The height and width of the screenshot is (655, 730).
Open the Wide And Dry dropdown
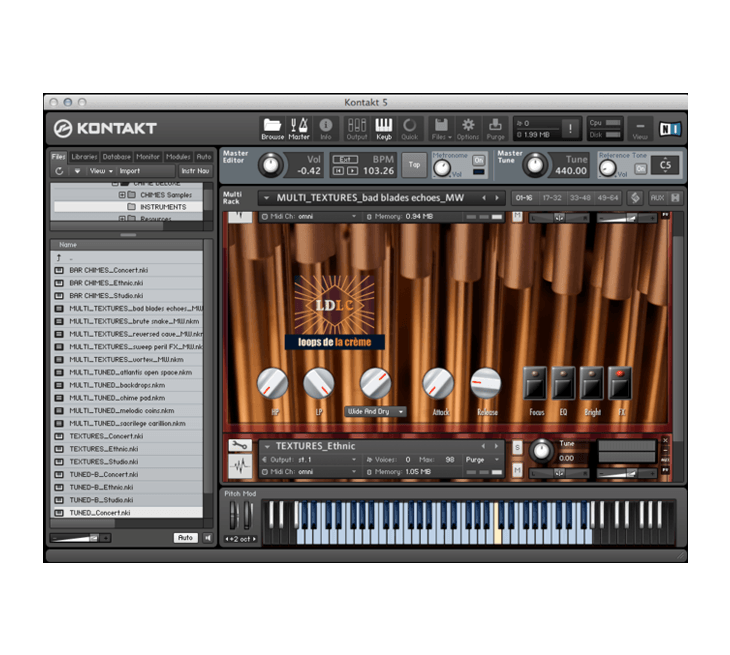click(375, 412)
